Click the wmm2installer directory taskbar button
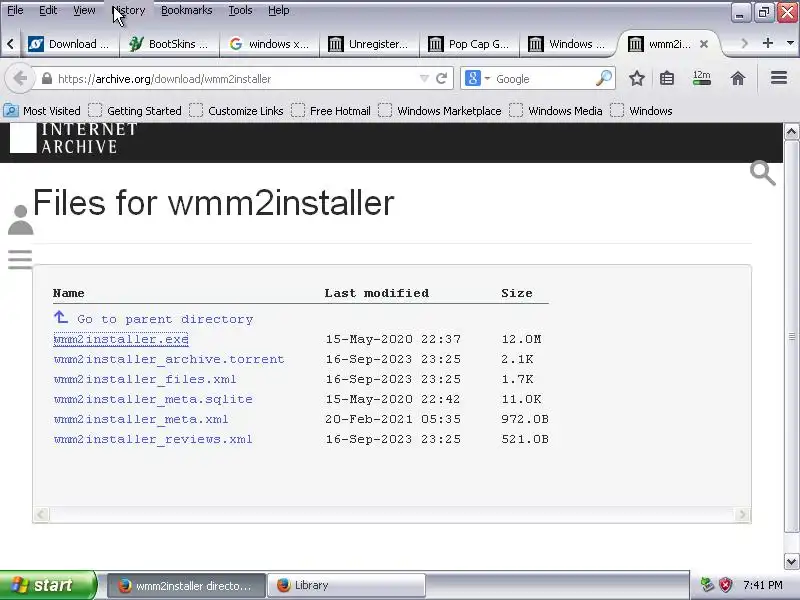 pyautogui.click(x=186, y=585)
